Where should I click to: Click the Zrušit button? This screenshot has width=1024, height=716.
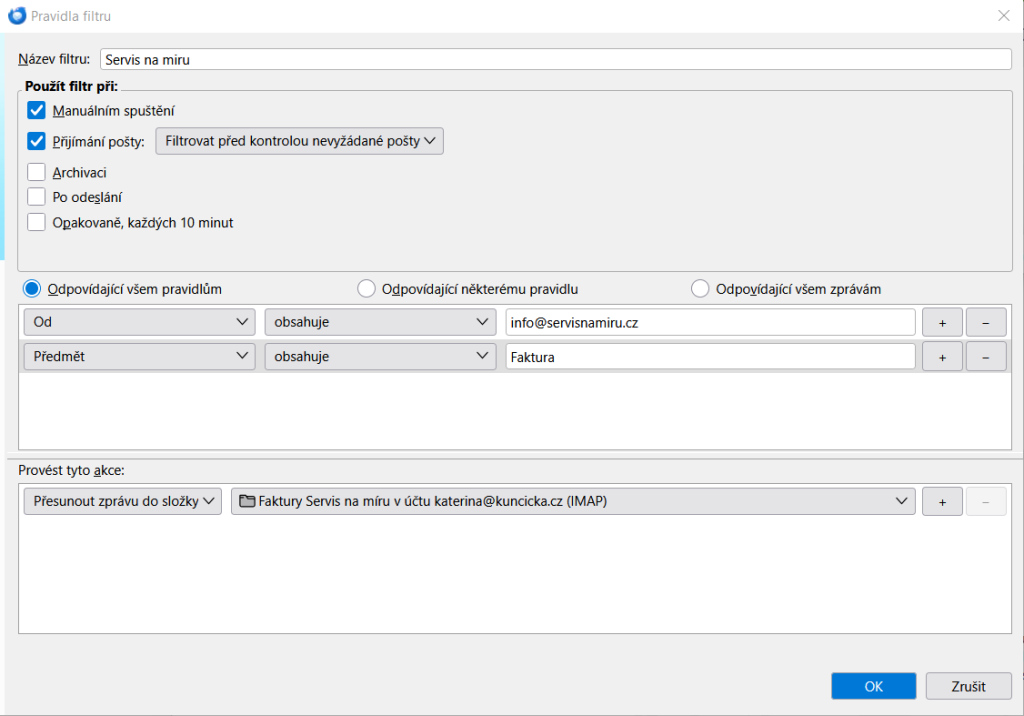click(967, 686)
